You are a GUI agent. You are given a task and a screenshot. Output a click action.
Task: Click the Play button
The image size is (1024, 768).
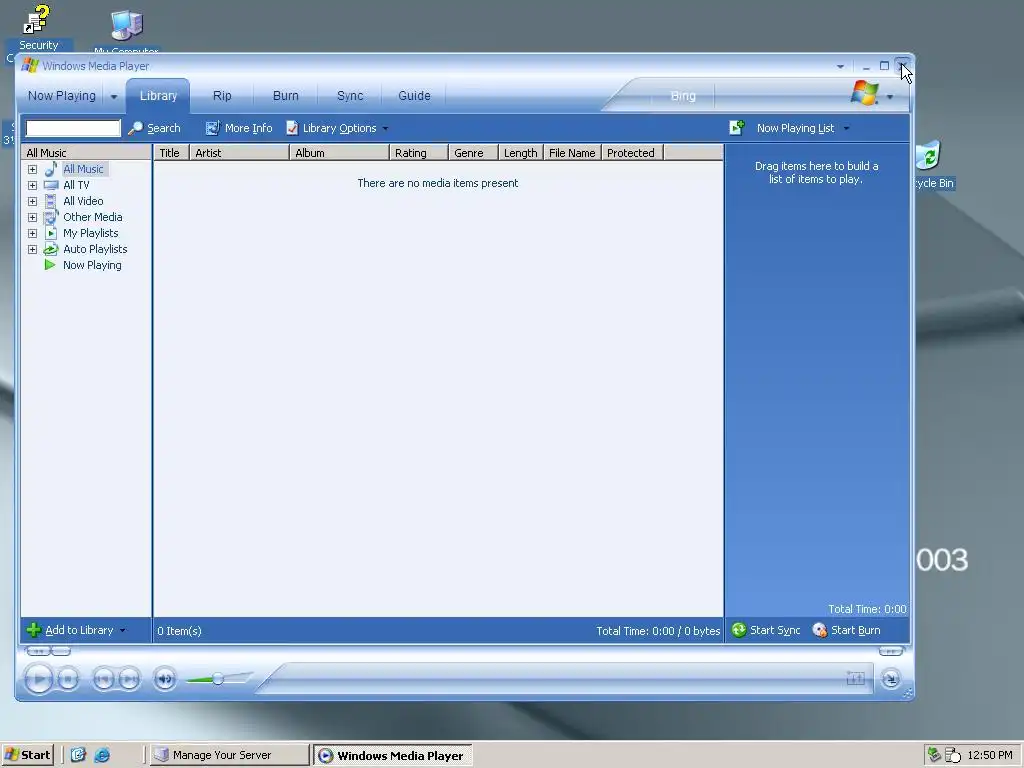(x=39, y=679)
